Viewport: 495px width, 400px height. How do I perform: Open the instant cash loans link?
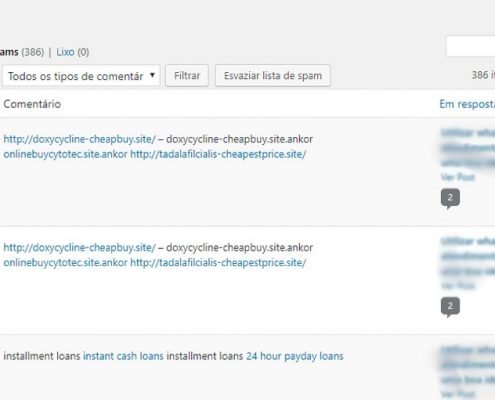123,356
